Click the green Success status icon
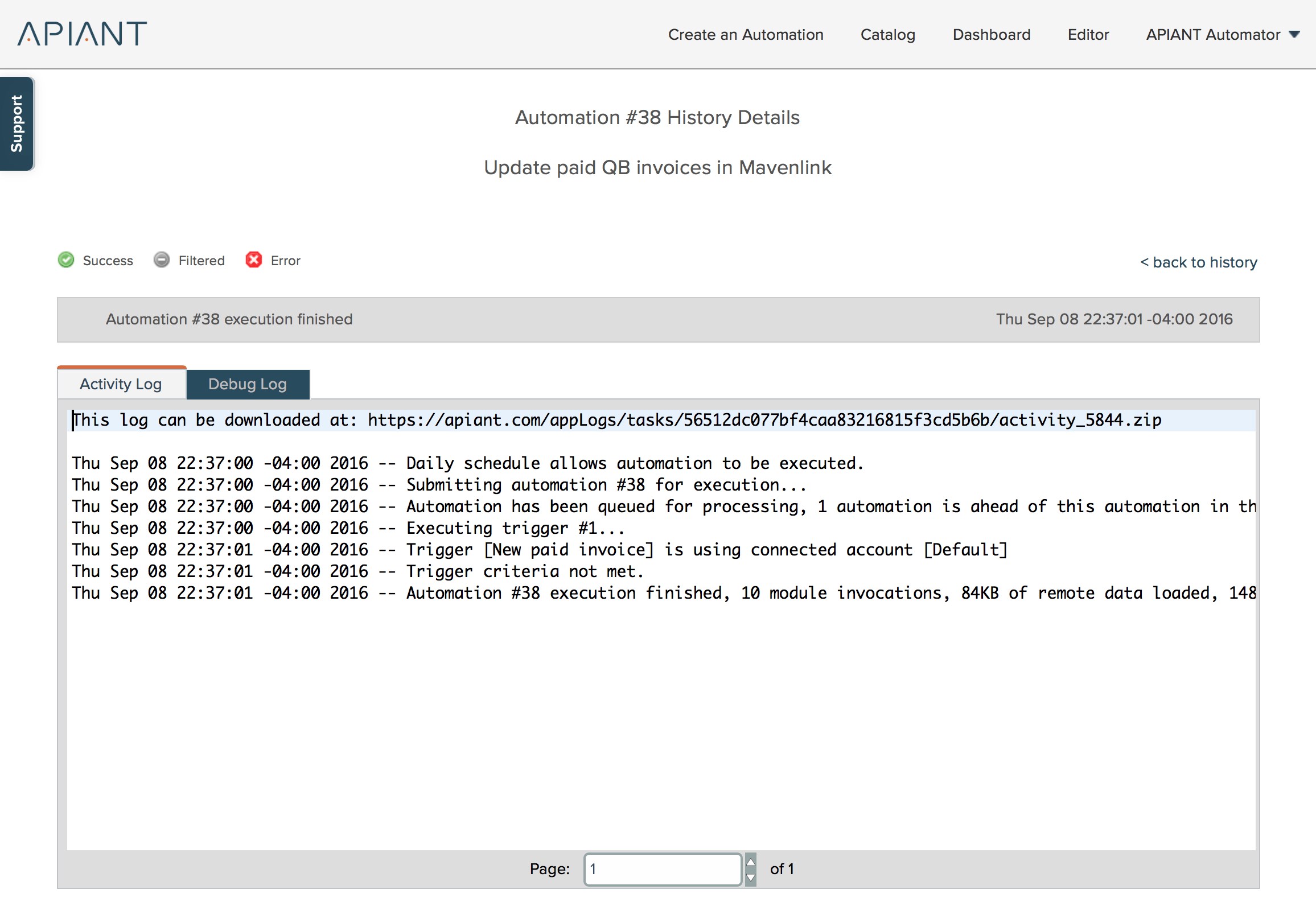This screenshot has height=906, width=1316. [x=66, y=260]
